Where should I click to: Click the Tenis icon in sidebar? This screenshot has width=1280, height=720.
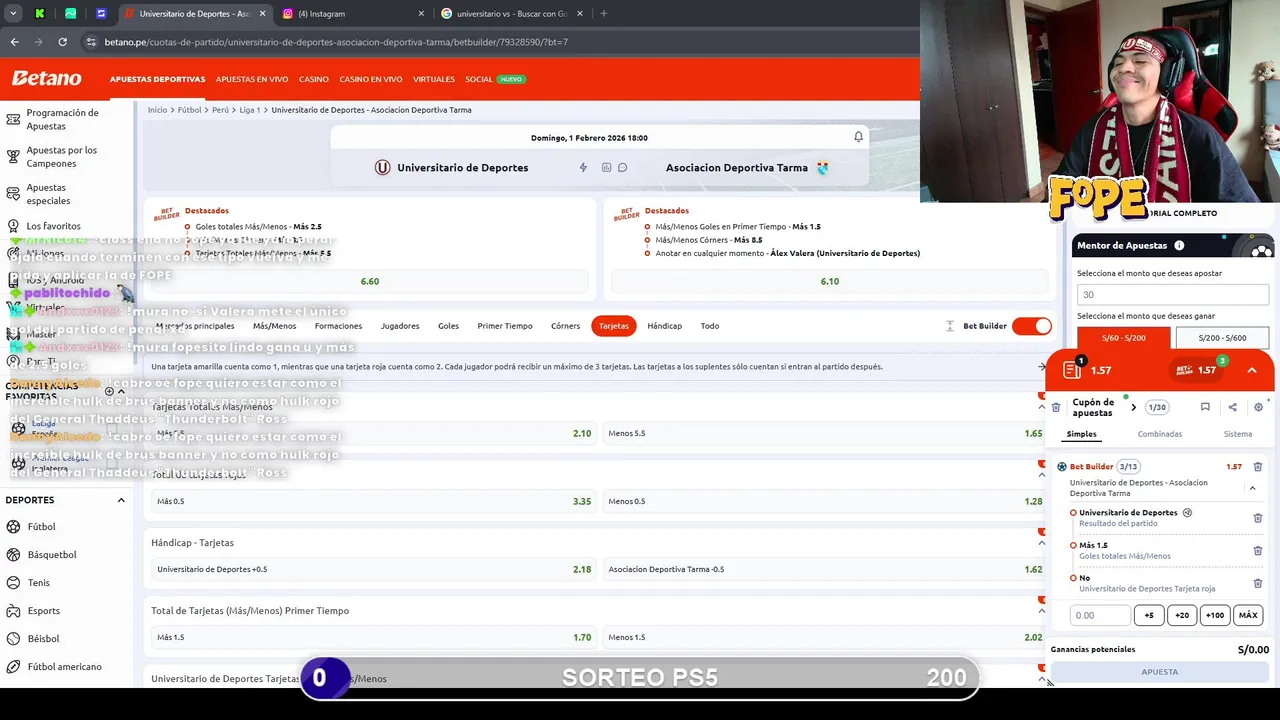pos(13,582)
